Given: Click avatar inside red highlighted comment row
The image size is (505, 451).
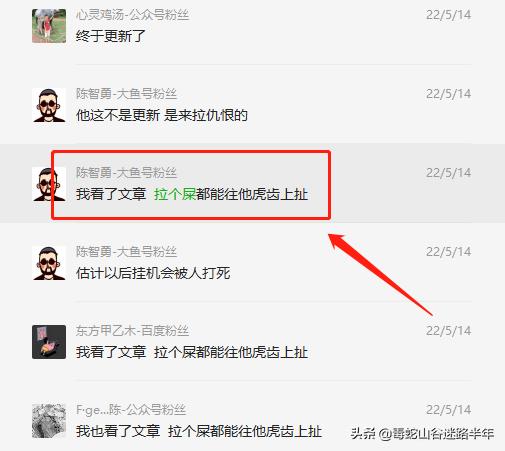Looking at the screenshot, I should point(49,184).
